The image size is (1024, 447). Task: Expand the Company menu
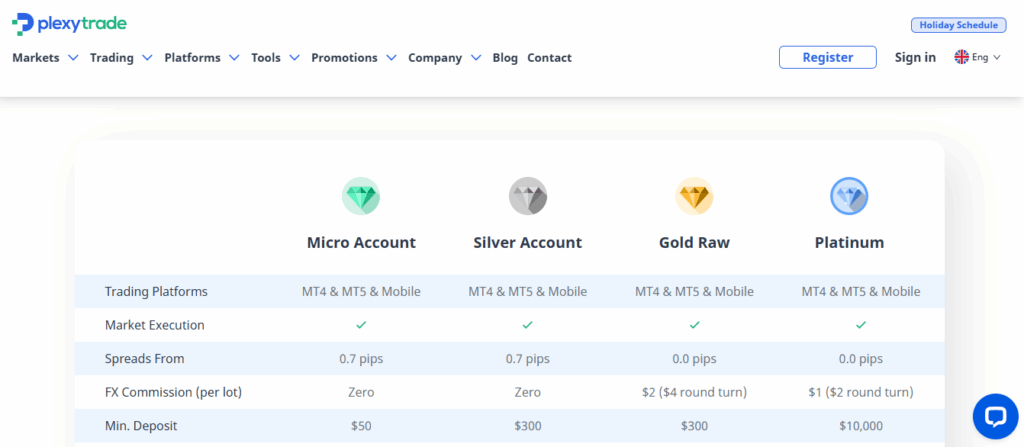click(445, 58)
